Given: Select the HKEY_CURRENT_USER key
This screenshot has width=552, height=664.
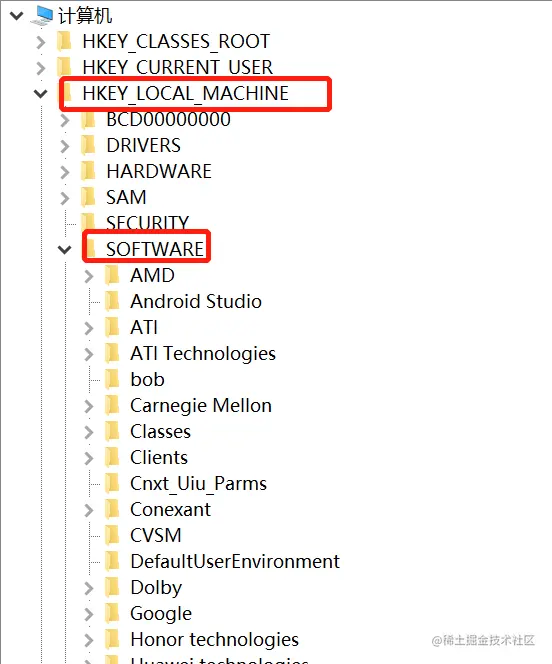Looking at the screenshot, I should [x=177, y=67].
